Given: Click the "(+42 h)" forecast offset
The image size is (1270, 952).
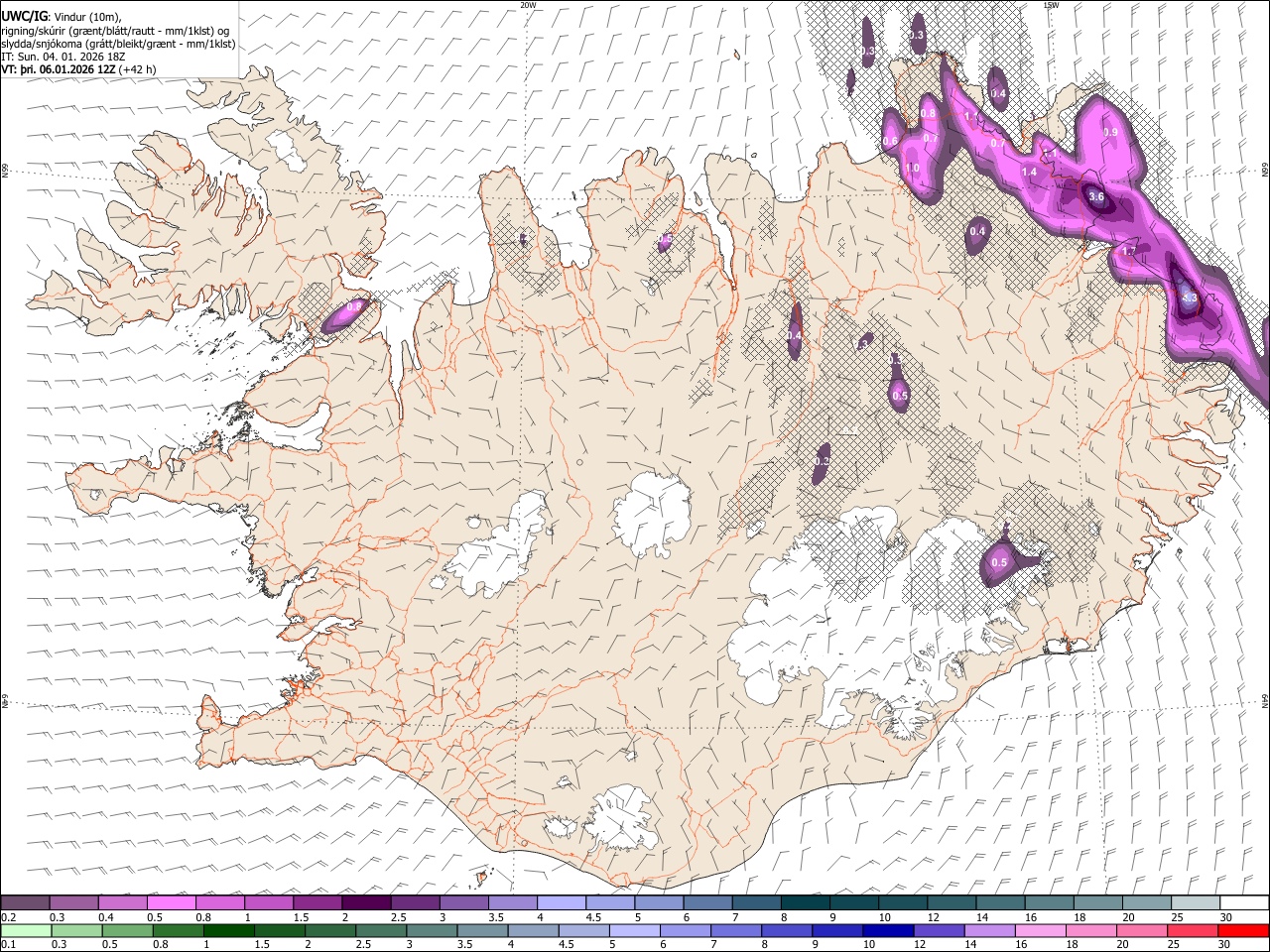Looking at the screenshot, I should (137, 69).
